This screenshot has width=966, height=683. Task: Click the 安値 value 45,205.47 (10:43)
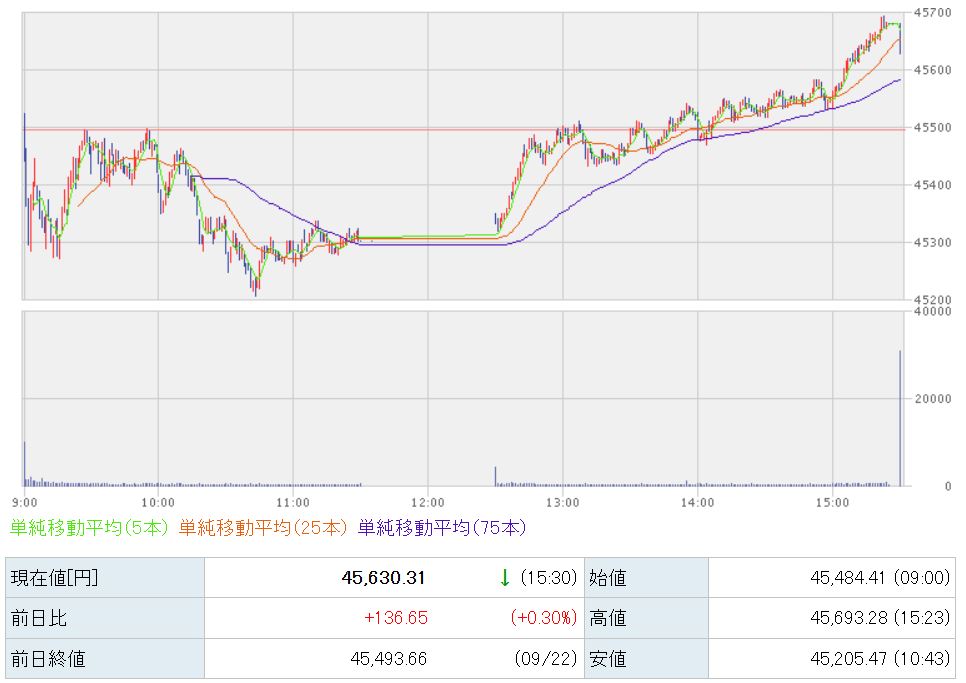(880, 658)
